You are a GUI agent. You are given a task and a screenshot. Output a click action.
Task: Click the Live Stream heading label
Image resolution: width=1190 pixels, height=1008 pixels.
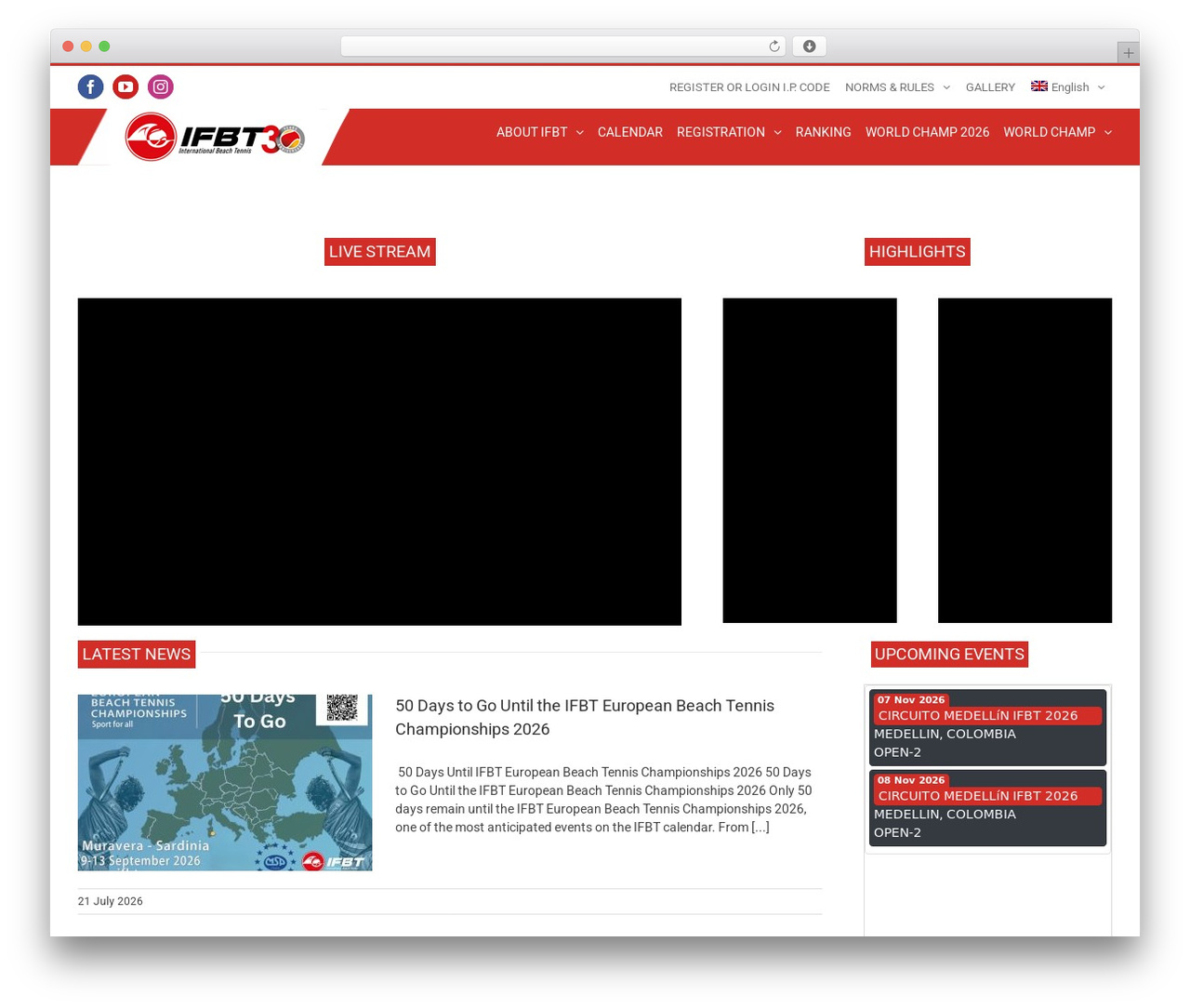[379, 252]
